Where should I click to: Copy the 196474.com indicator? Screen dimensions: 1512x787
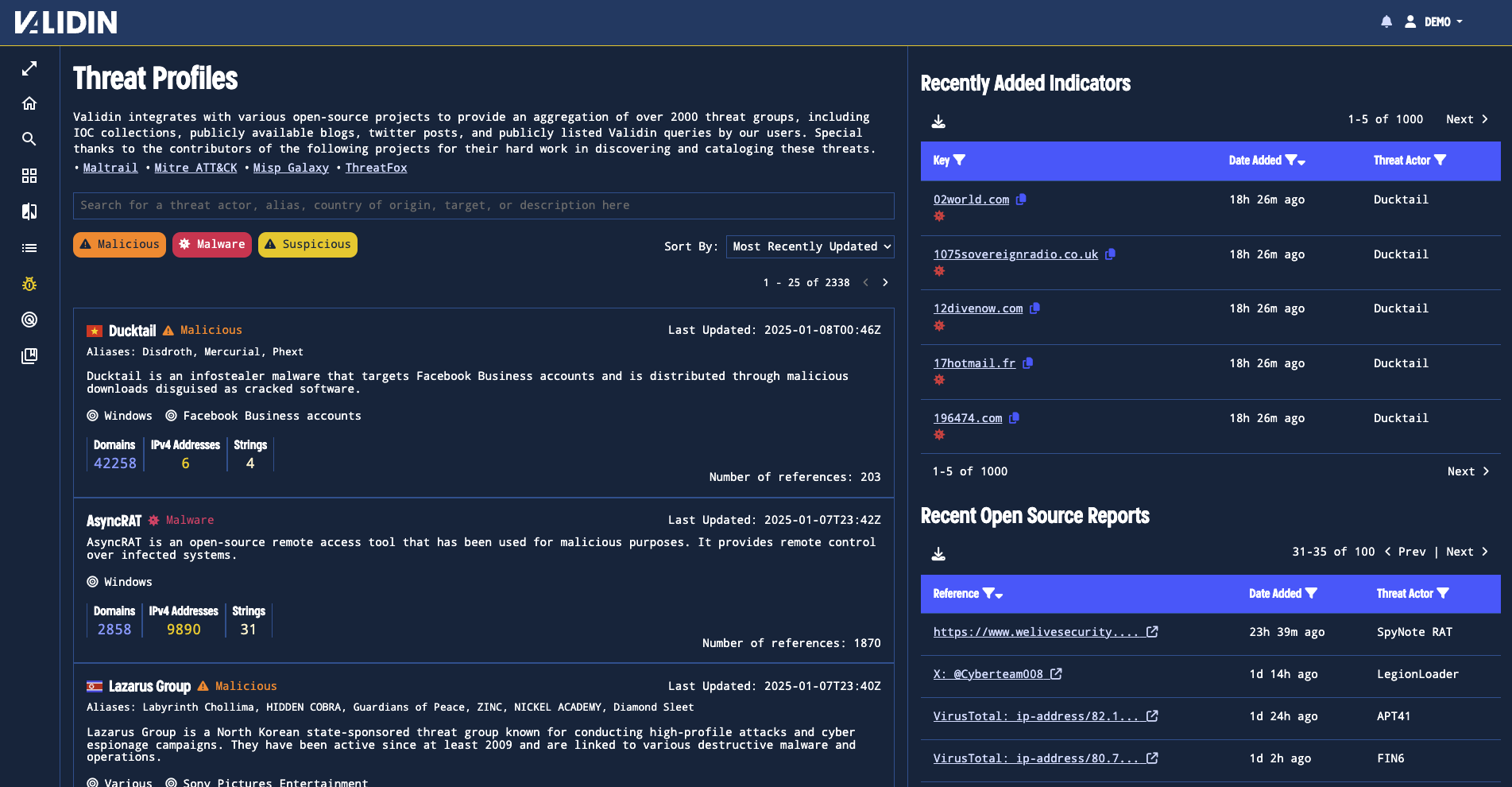coord(1015,418)
